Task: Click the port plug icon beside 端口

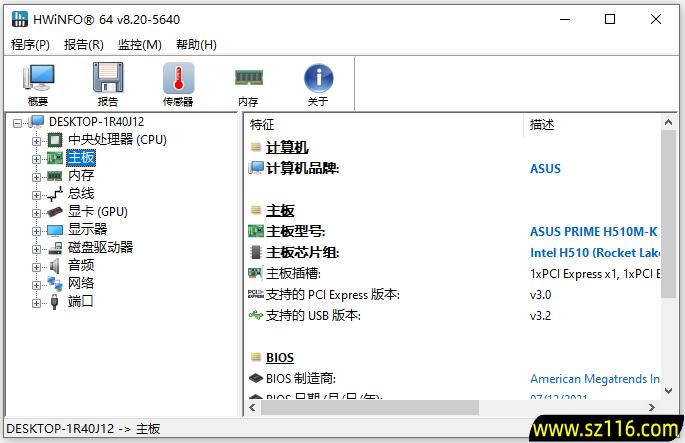Action: tap(55, 301)
